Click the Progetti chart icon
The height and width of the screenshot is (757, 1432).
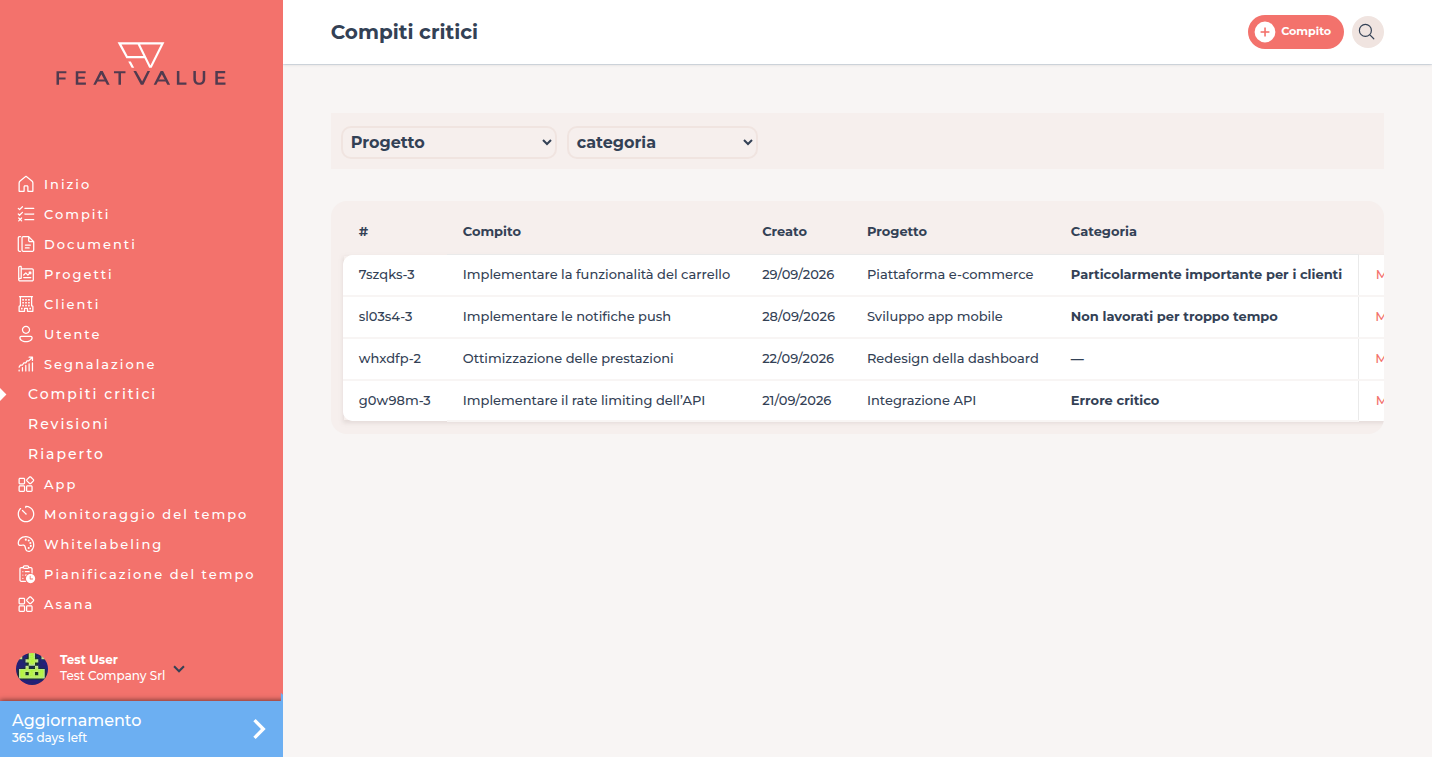pyautogui.click(x=26, y=274)
